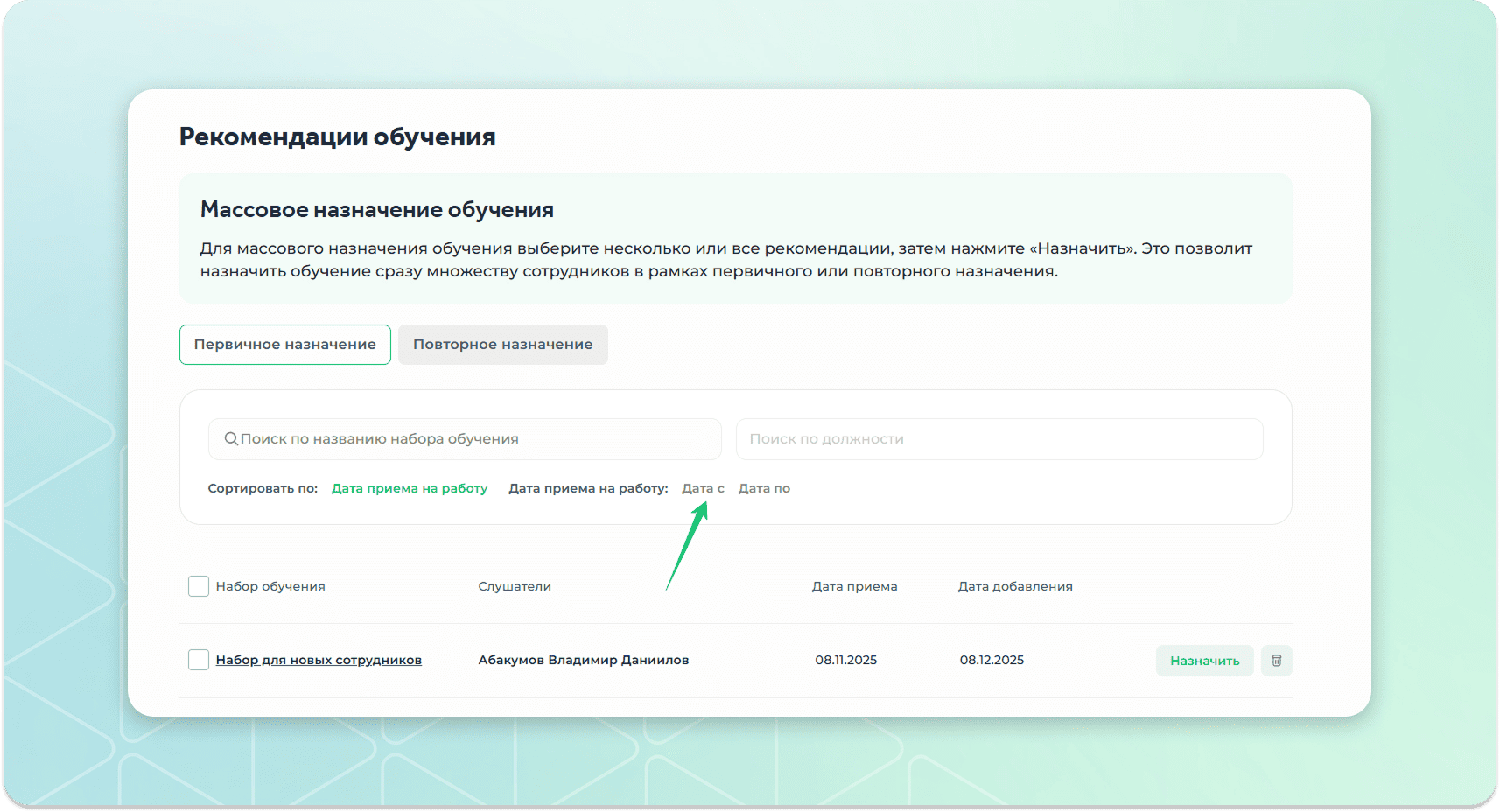Click the magnifier icon in the search field

tap(231, 439)
